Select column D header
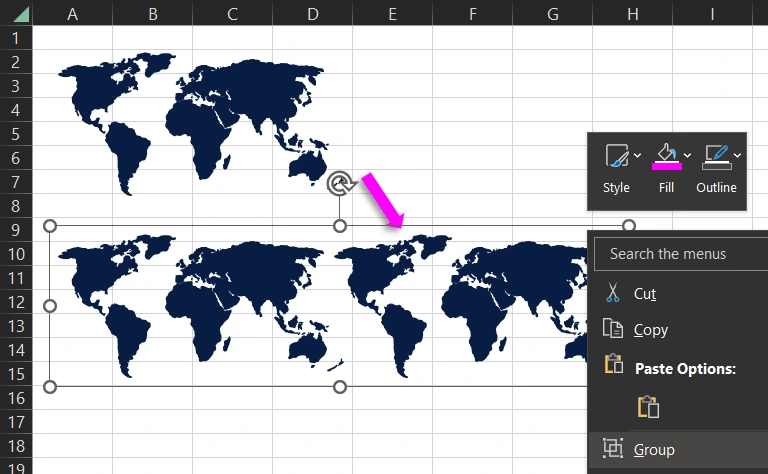Screen dimensions: 768x474 (x=312, y=13)
